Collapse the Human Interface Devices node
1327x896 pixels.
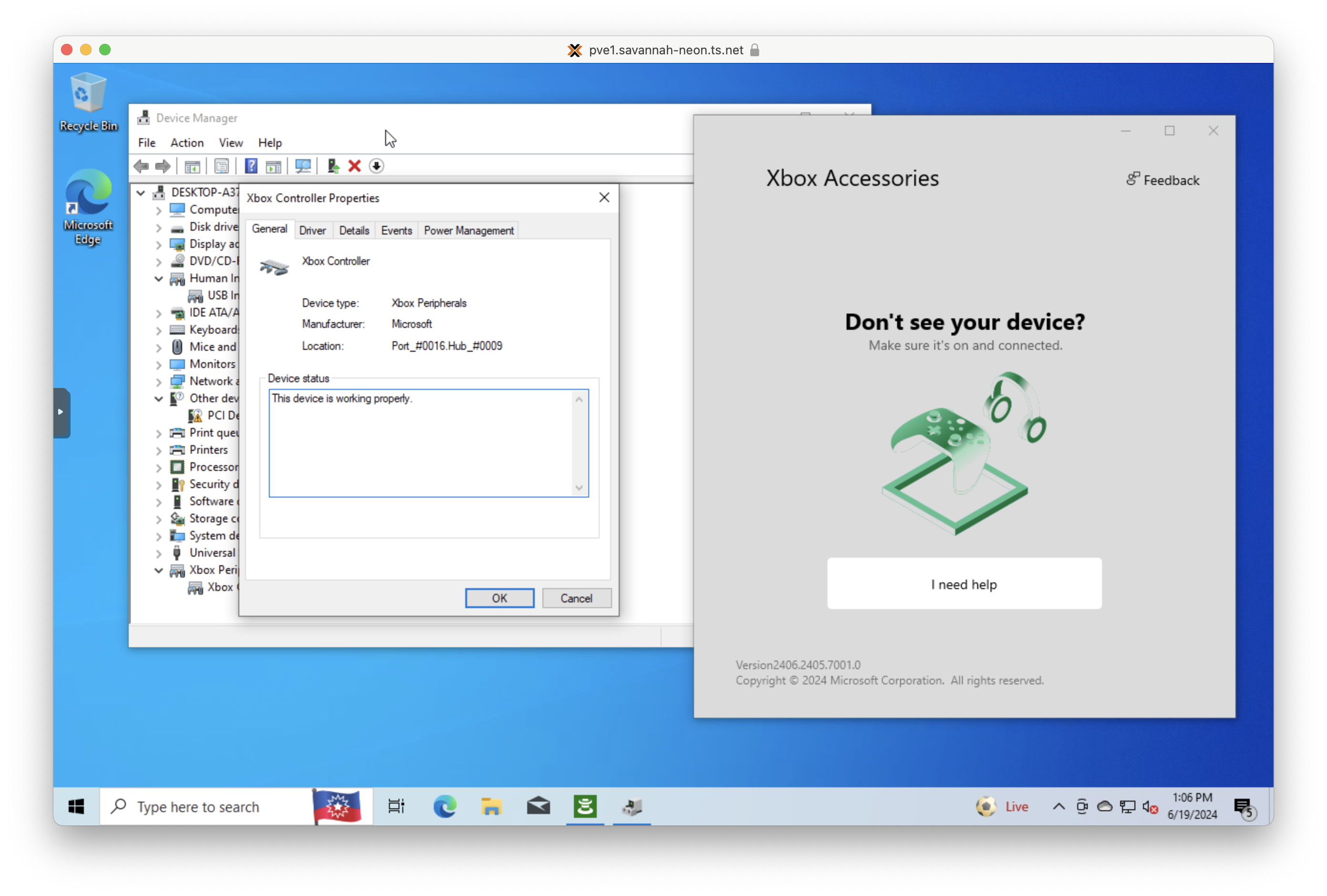(x=159, y=279)
